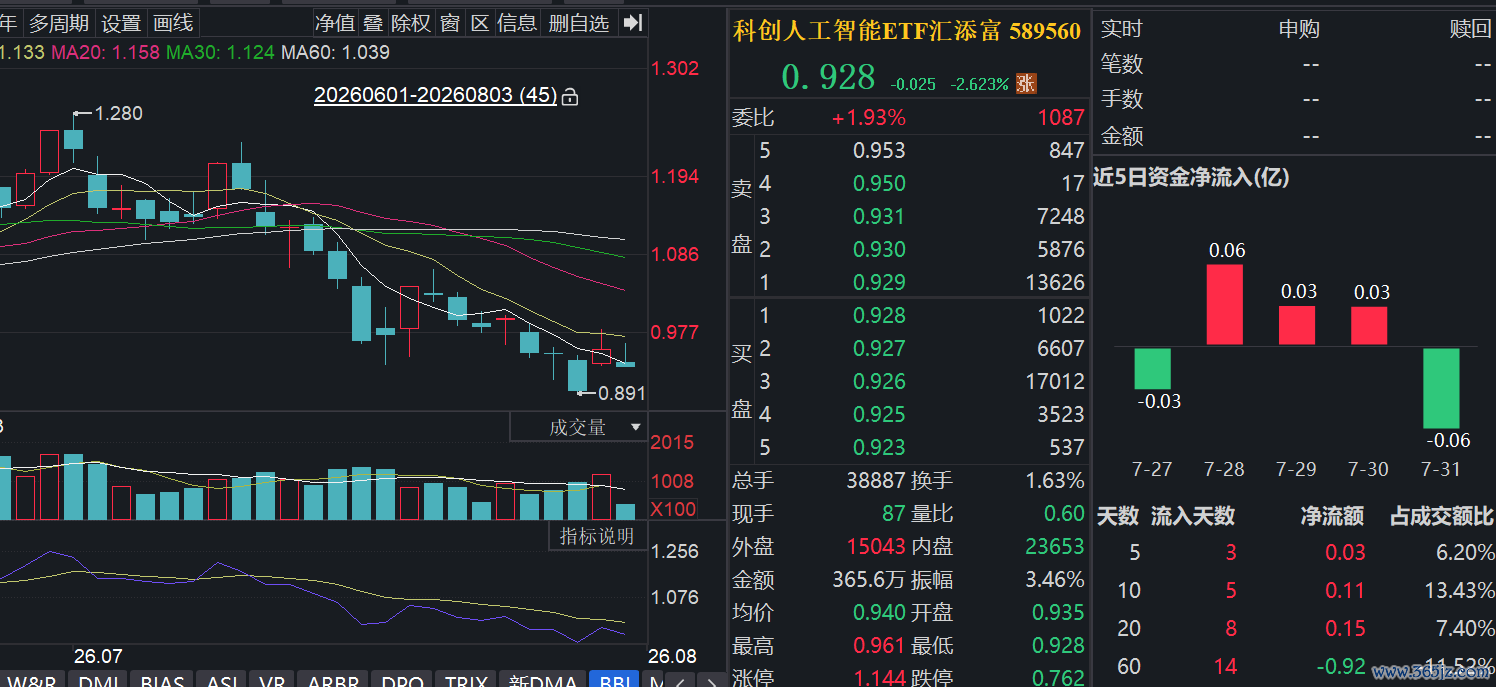Click sell level 3 price 0.931
Image resolution: width=1496 pixels, height=687 pixels.
[879, 217]
